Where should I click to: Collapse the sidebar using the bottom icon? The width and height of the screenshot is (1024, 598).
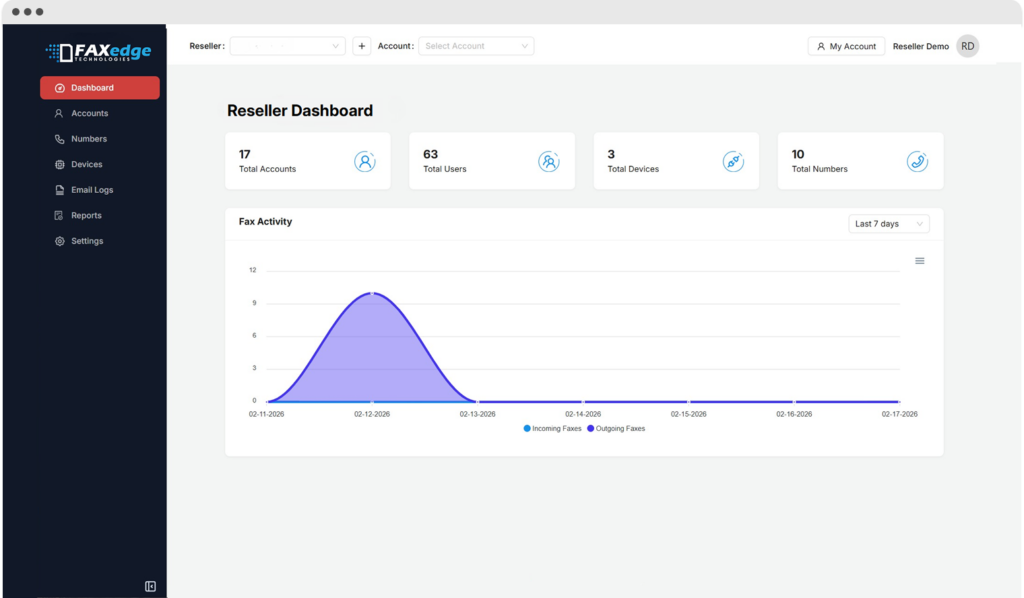pos(150,586)
